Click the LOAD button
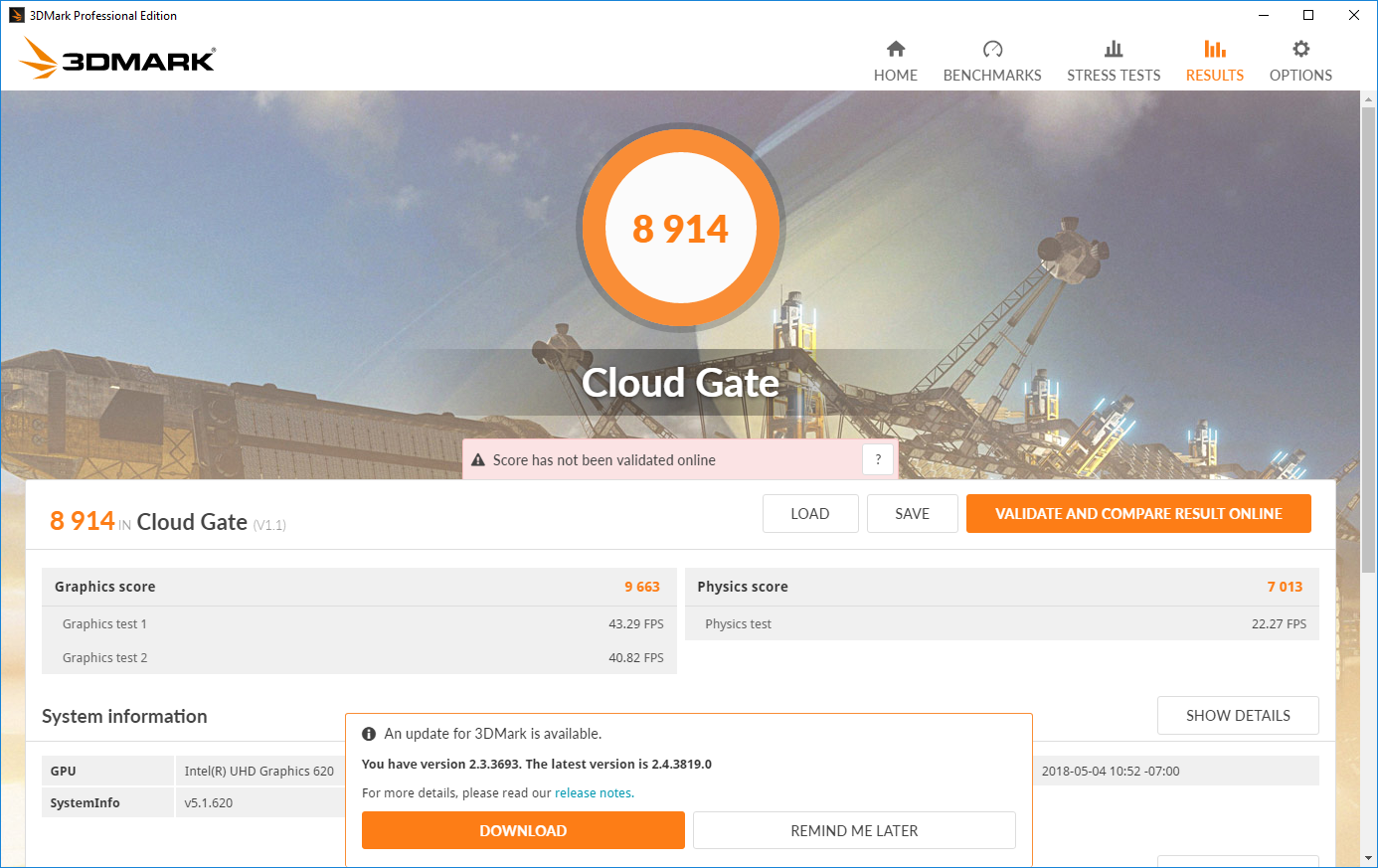Screen dimensions: 1378x868 810,514
